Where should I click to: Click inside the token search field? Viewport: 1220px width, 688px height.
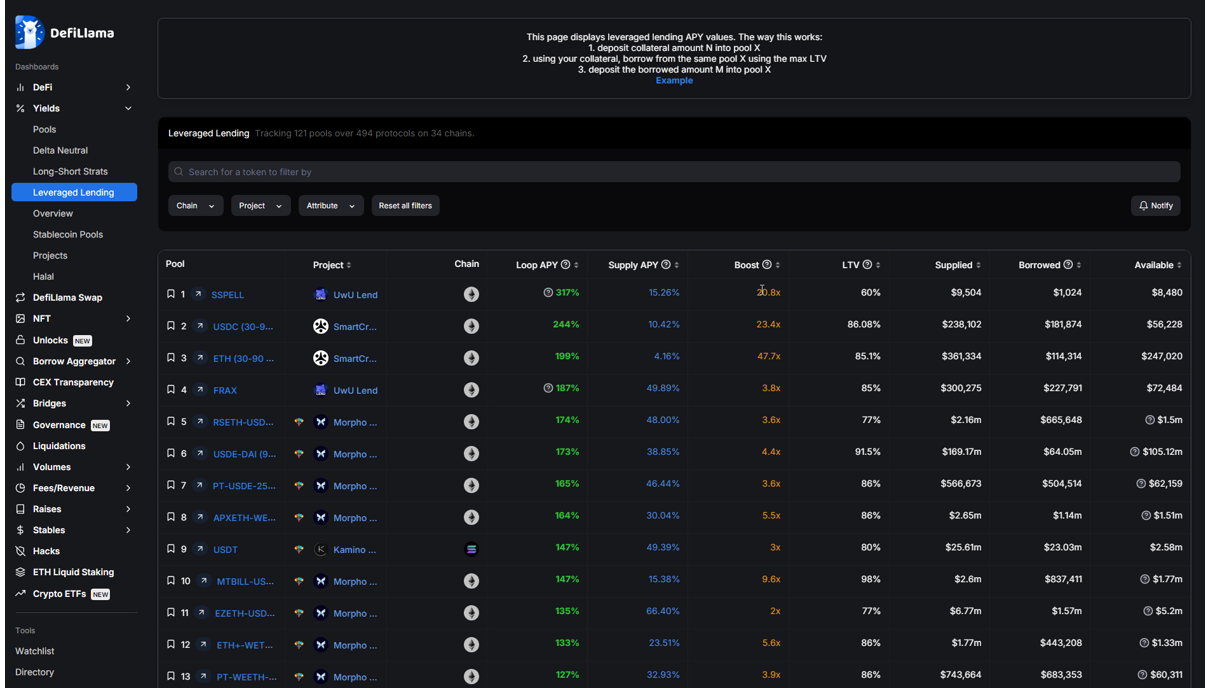click(670, 171)
